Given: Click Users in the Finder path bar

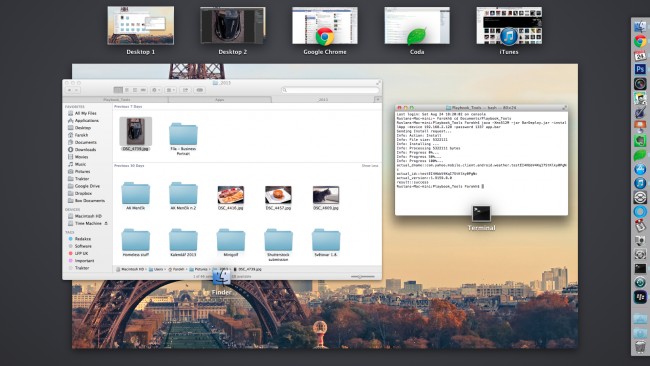Looking at the screenshot, I should point(156,269).
